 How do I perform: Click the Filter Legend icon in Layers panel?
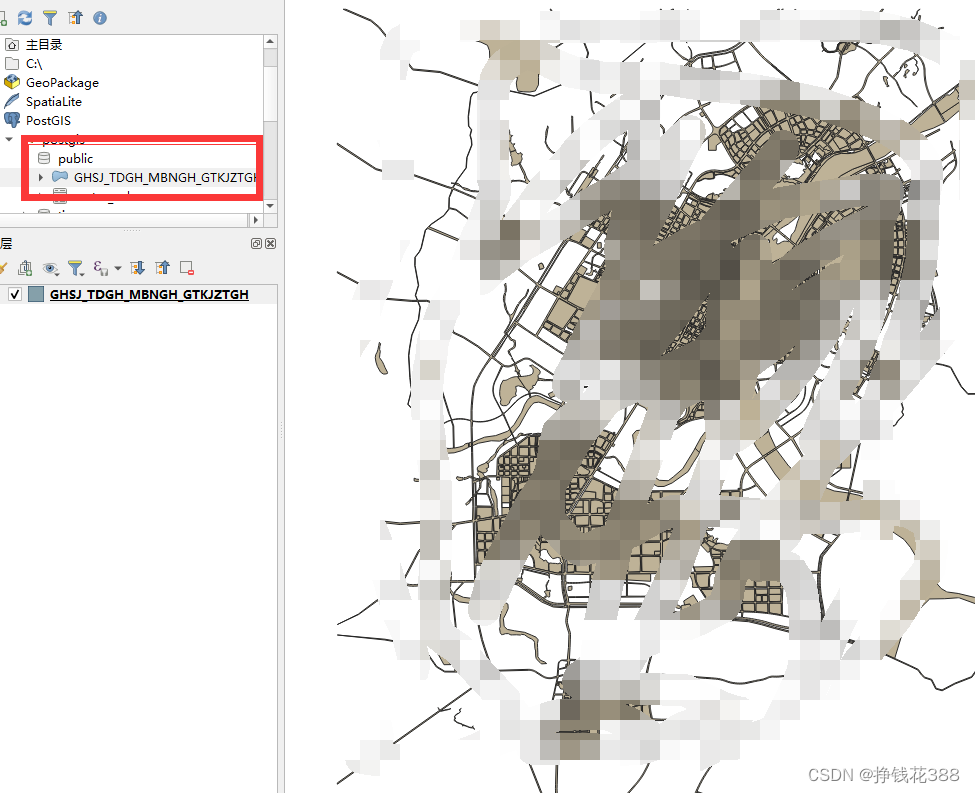75,268
